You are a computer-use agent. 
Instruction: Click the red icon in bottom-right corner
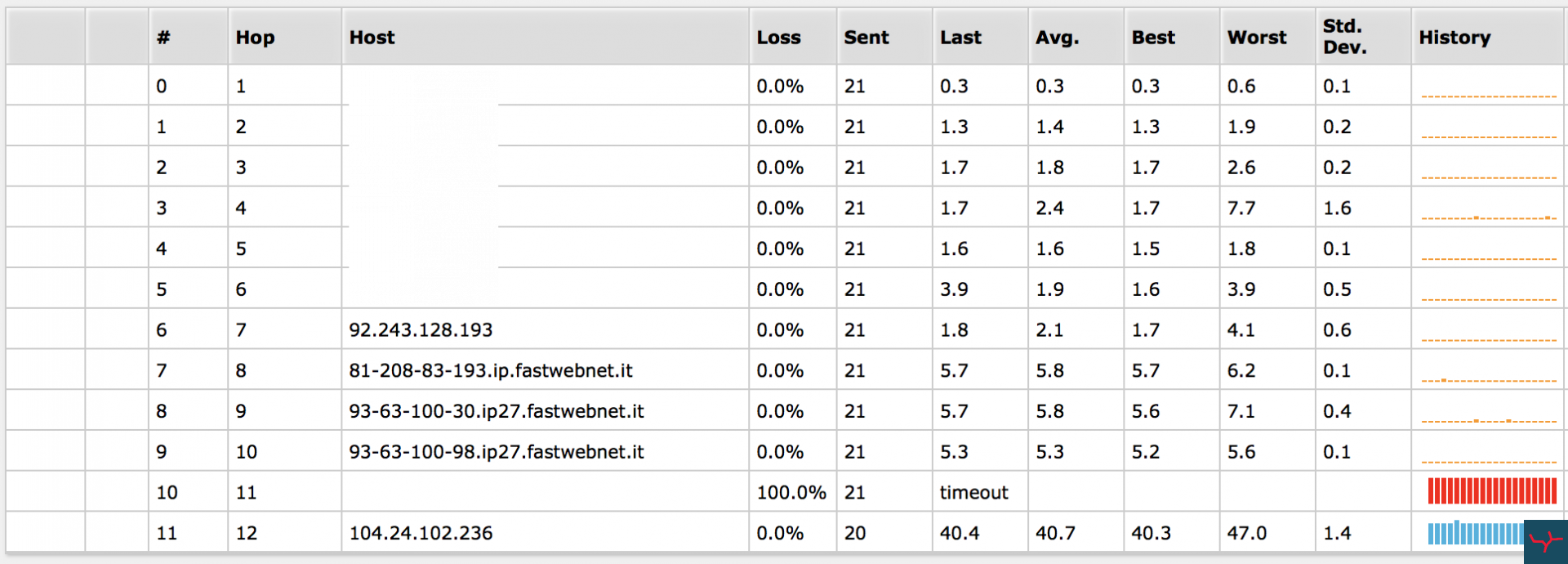pos(1545,541)
